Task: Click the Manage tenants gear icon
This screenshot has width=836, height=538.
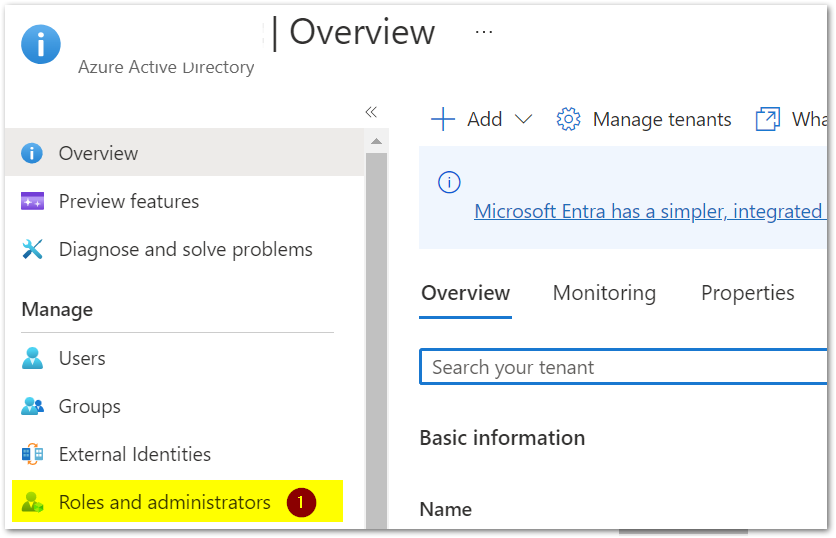Action: [568, 118]
